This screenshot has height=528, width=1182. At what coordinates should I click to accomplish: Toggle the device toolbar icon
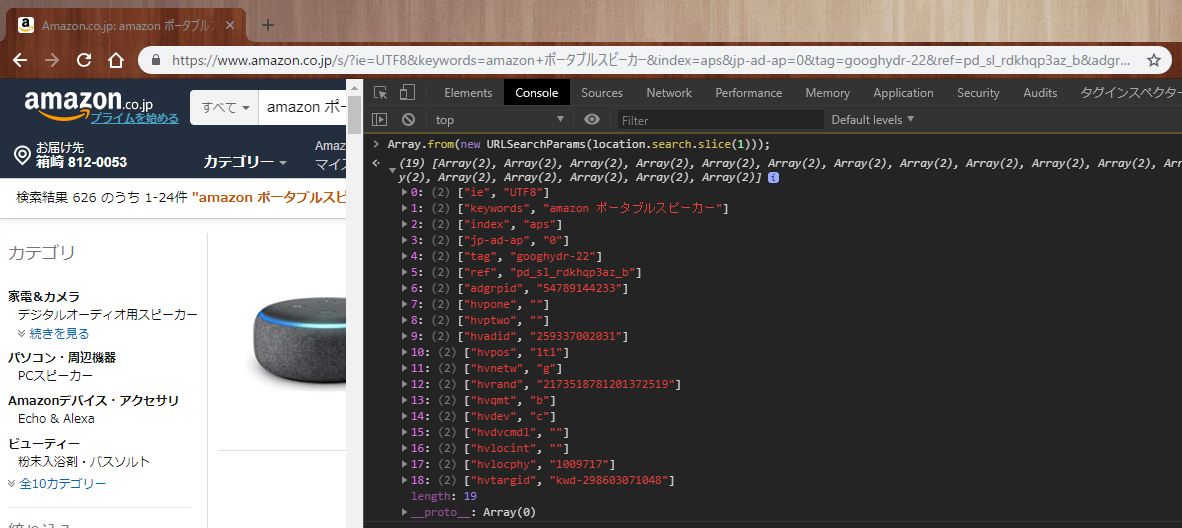click(x=407, y=93)
